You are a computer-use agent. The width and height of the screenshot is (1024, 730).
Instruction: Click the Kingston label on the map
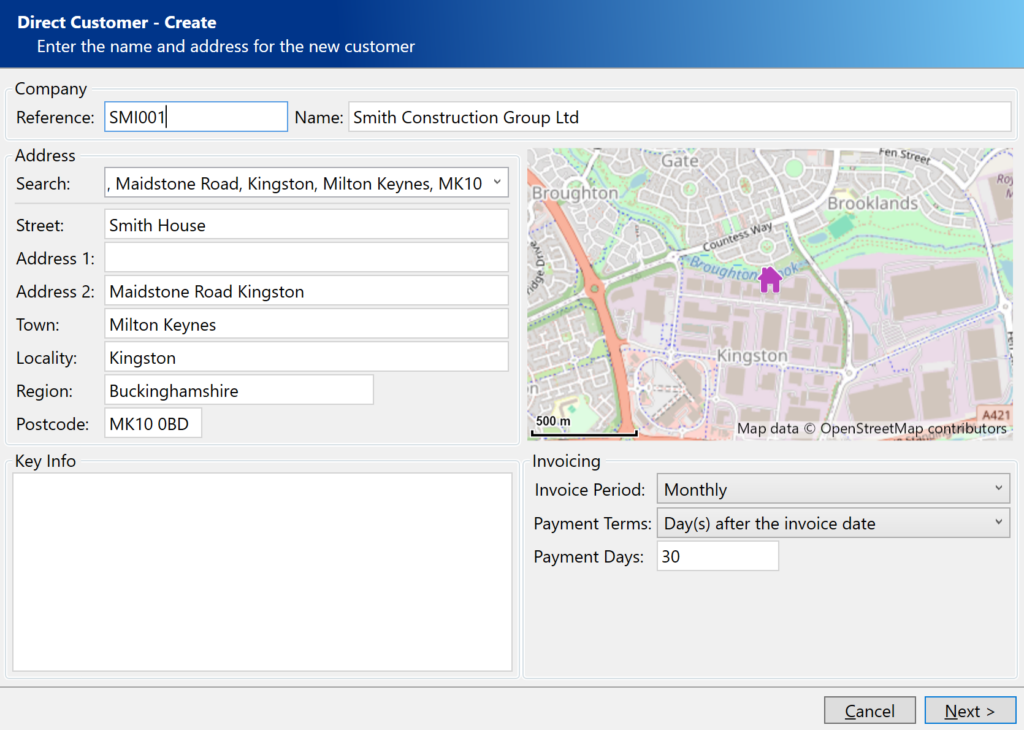click(x=752, y=356)
